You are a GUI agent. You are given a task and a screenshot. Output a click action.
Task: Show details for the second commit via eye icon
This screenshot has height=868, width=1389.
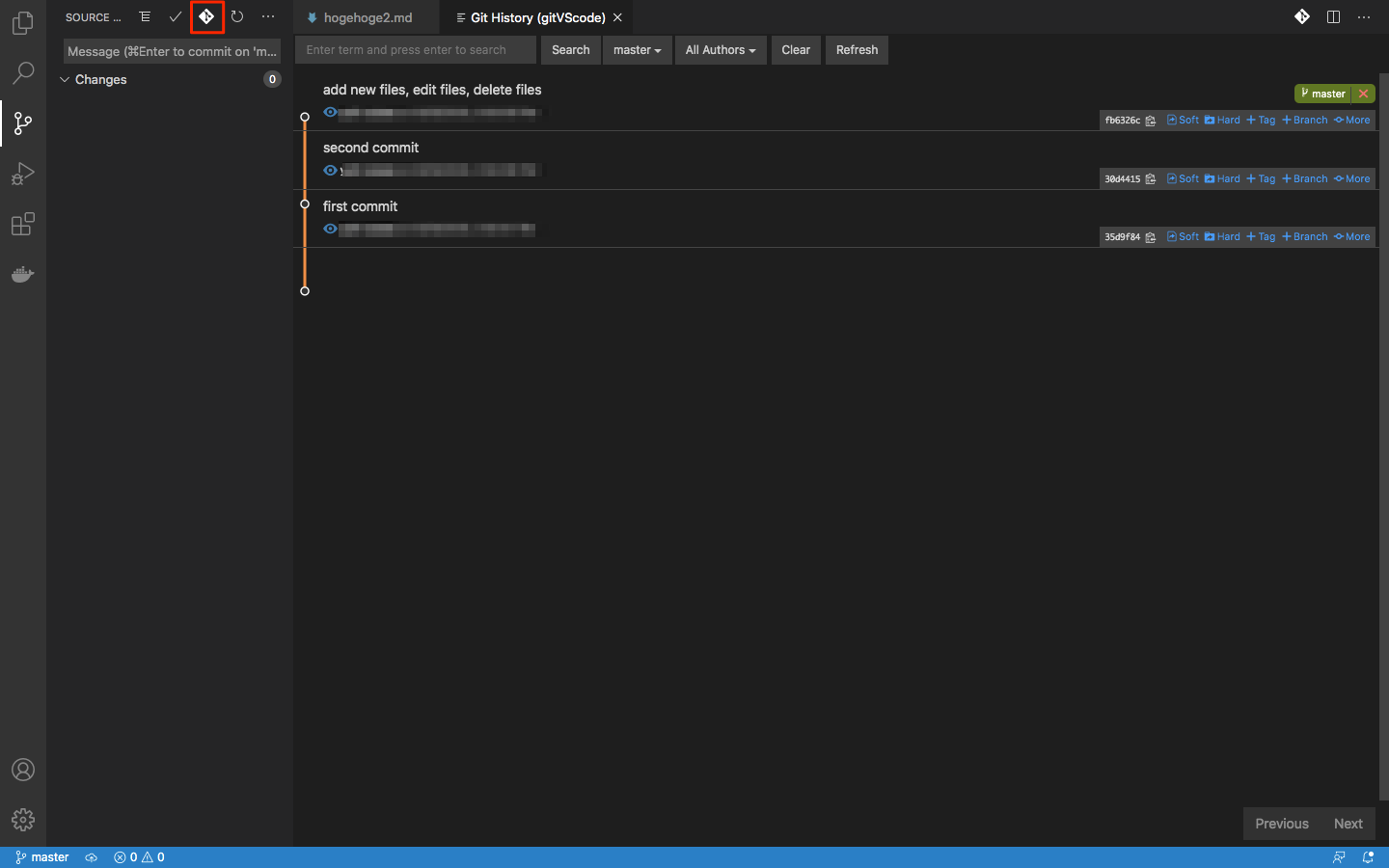tap(330, 171)
